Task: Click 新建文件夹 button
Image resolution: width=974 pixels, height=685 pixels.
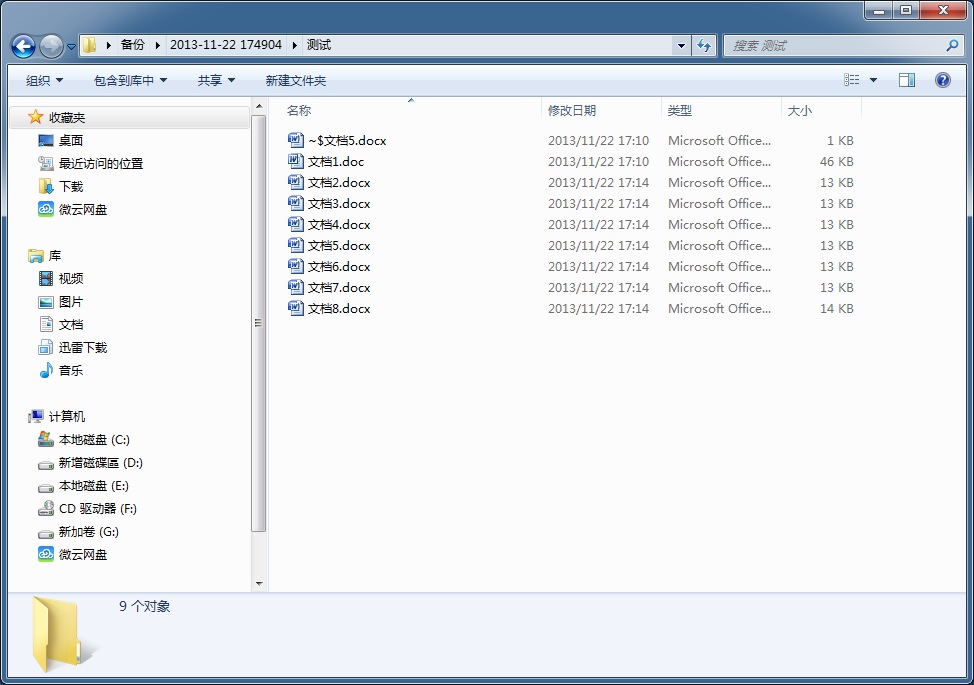Action: point(296,80)
